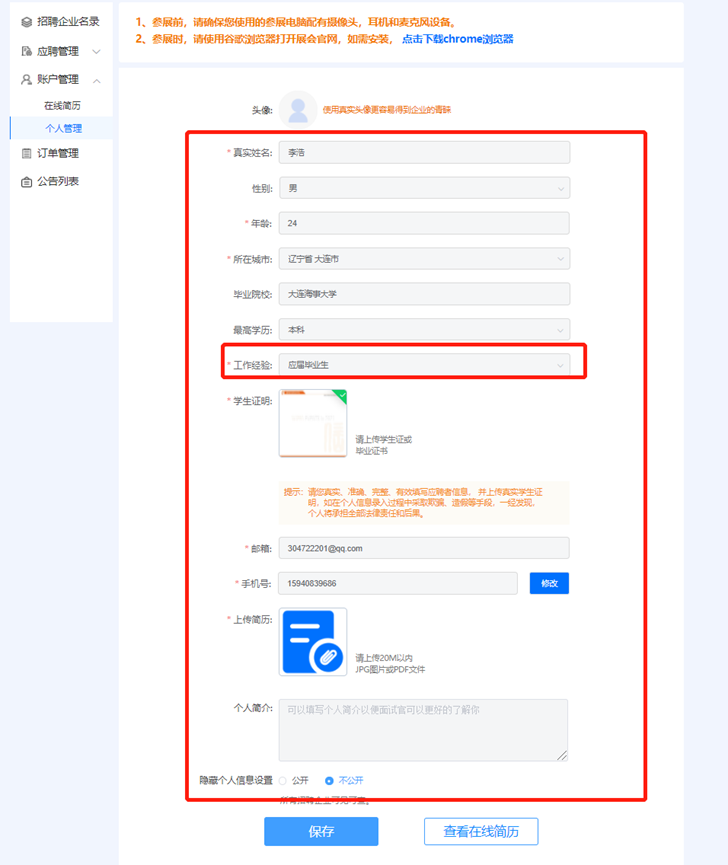Click the 个人简介 text area
Image resolution: width=728 pixels, height=865 pixels.
coord(423,730)
